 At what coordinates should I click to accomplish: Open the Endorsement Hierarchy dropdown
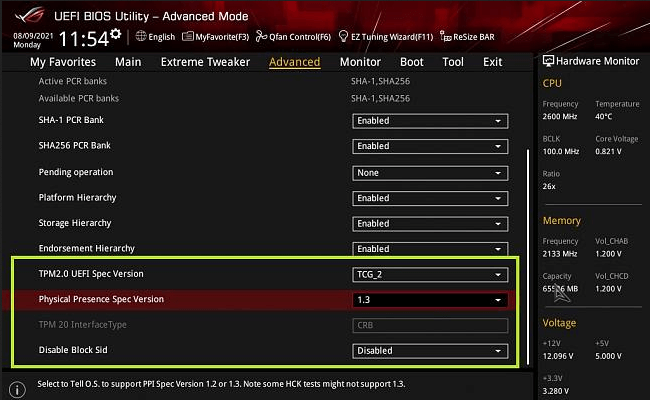[x=430, y=249]
